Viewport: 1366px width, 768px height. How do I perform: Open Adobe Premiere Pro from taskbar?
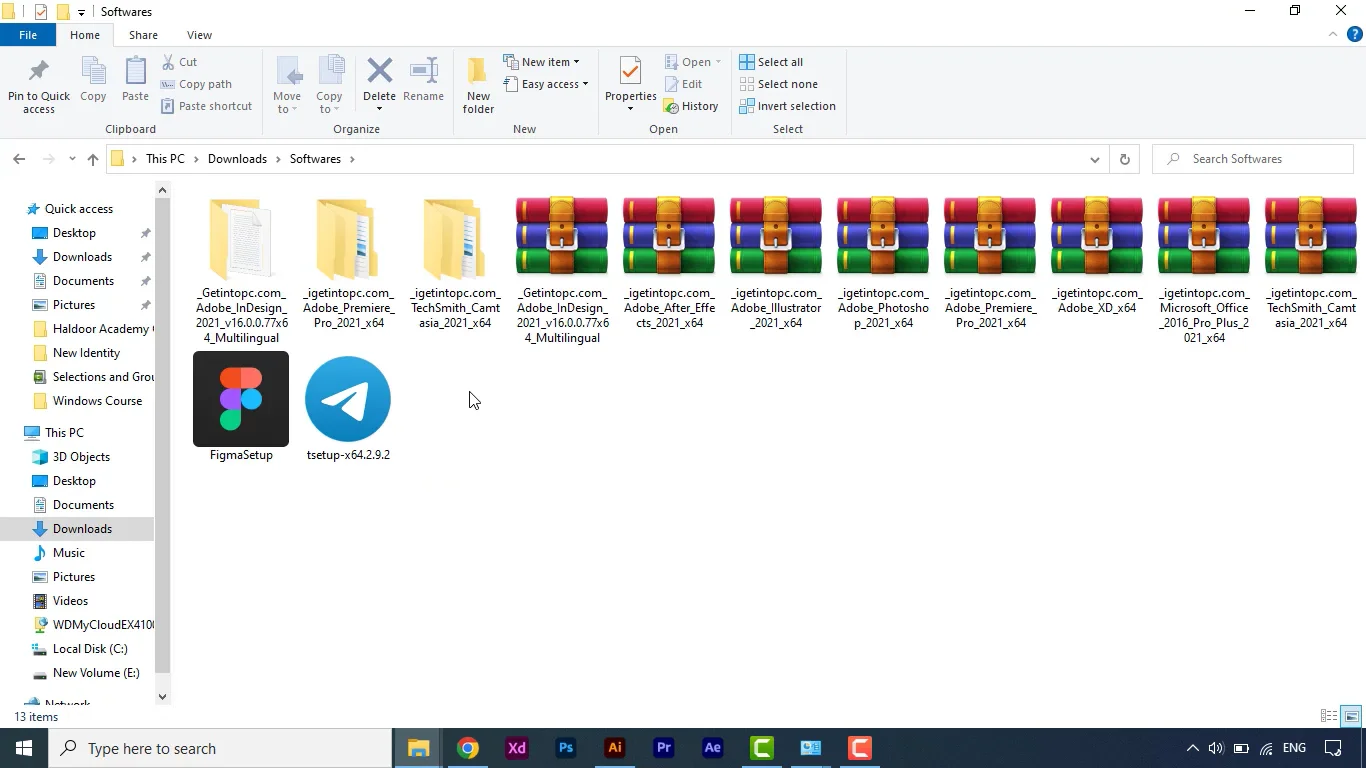664,748
